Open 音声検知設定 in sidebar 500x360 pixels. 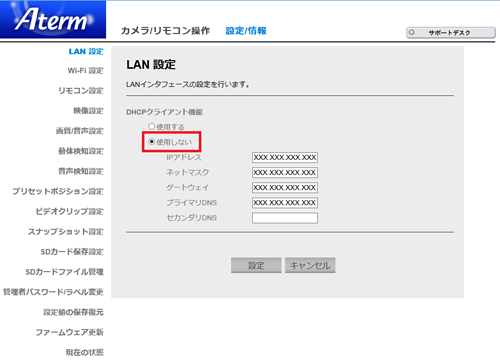[x=81, y=171]
